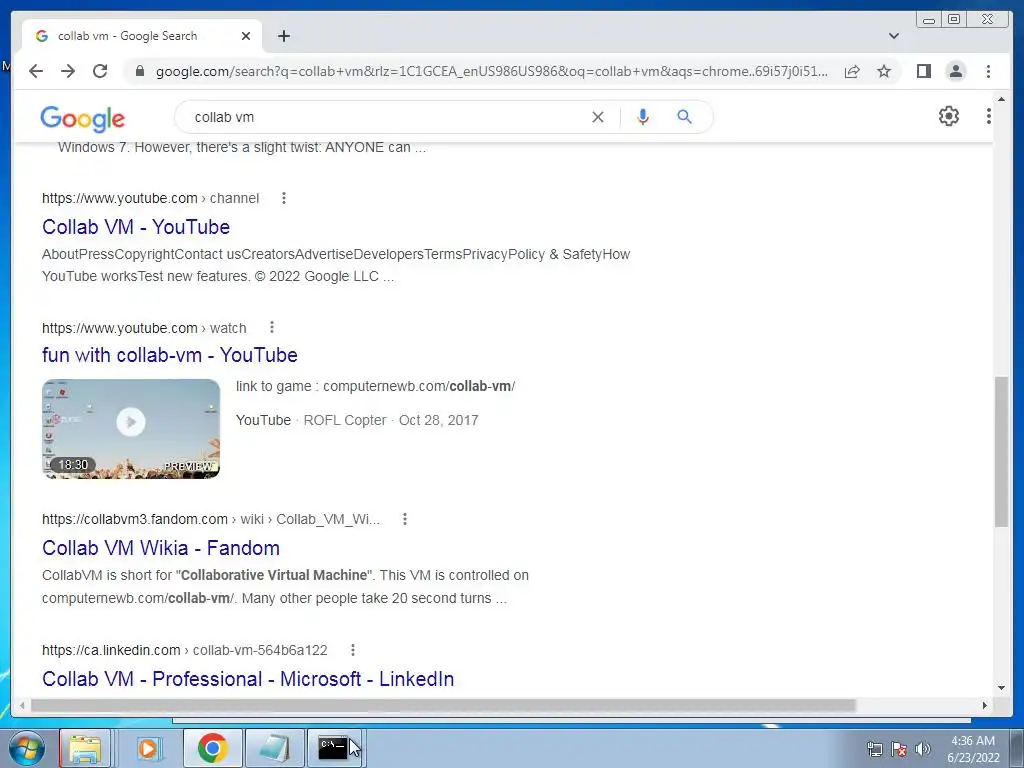The height and width of the screenshot is (768, 1024).
Task: Click the scroll-down arrow of the page
Action: tap(1002, 688)
